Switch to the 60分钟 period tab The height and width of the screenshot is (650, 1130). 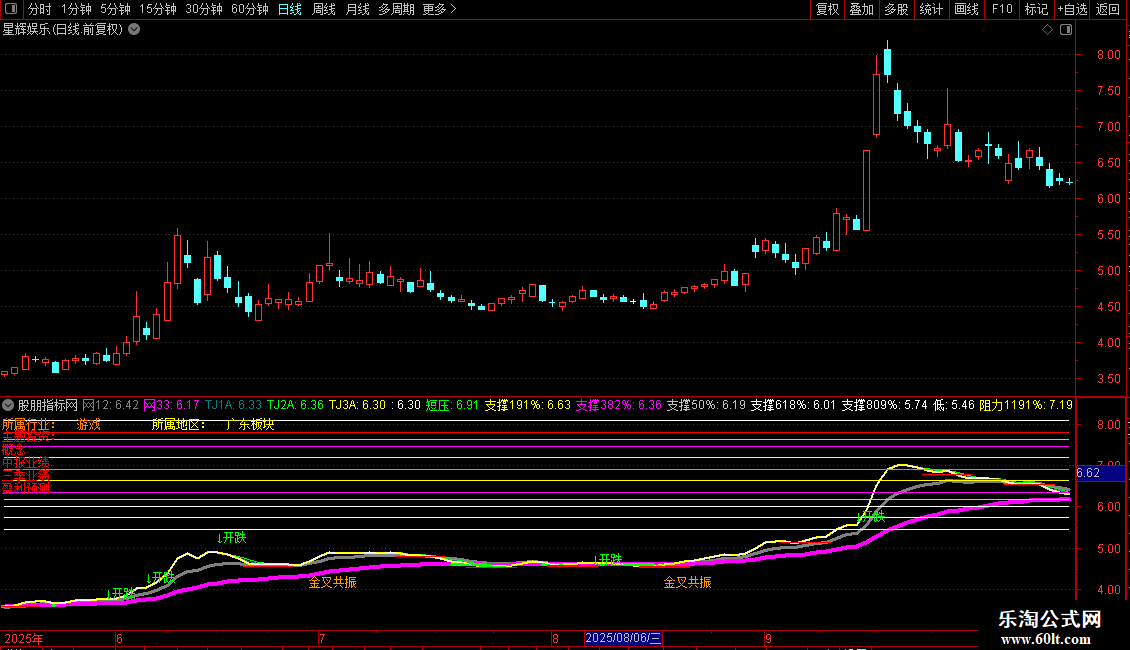click(x=249, y=10)
